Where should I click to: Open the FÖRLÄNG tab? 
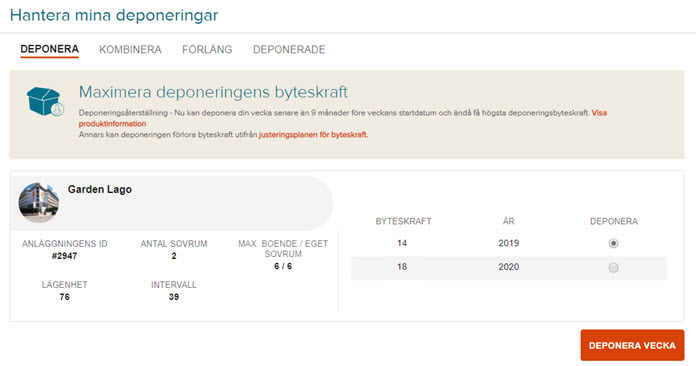207,49
